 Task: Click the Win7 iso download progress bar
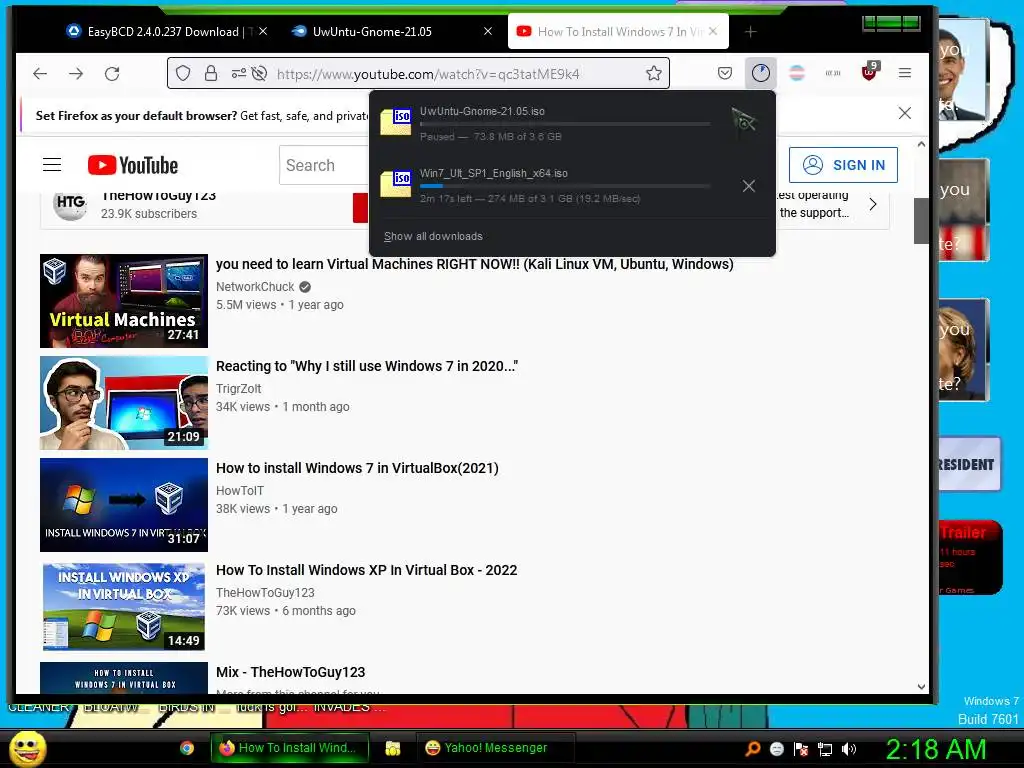point(565,186)
